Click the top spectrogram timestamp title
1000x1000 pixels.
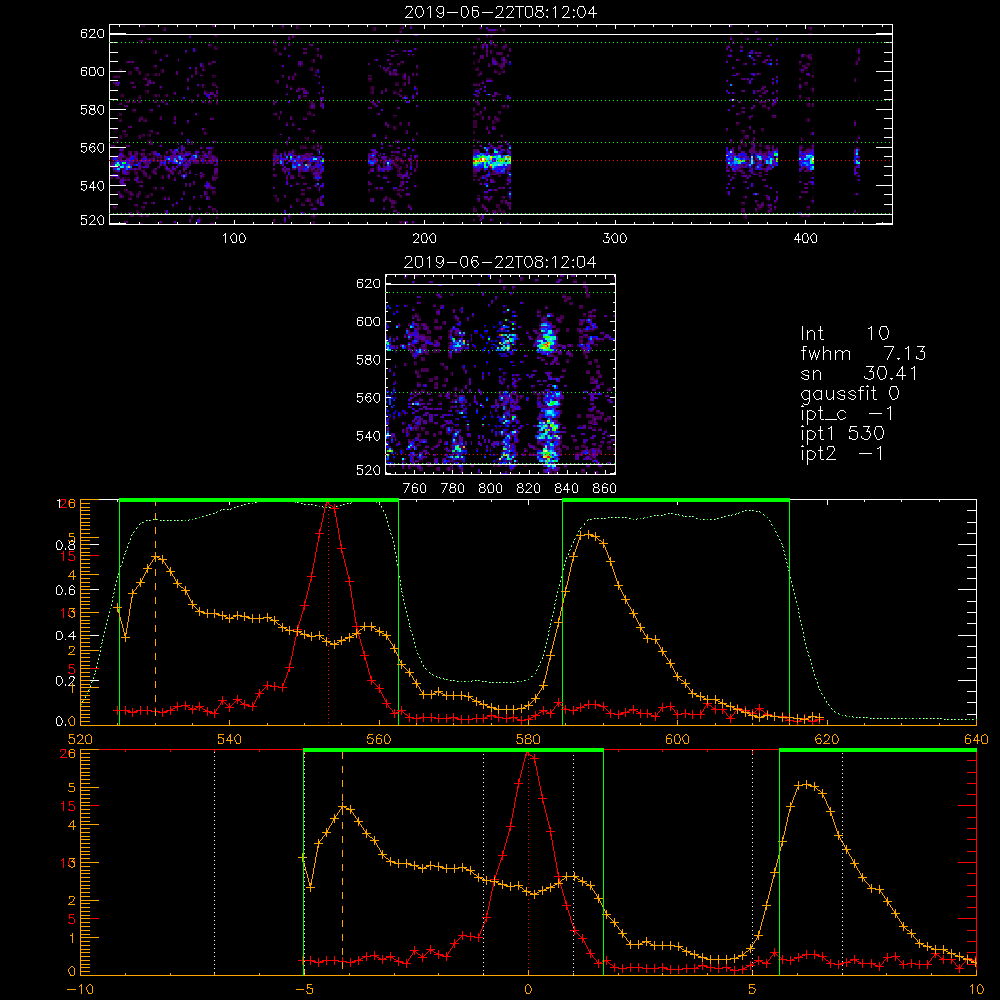coord(500,12)
